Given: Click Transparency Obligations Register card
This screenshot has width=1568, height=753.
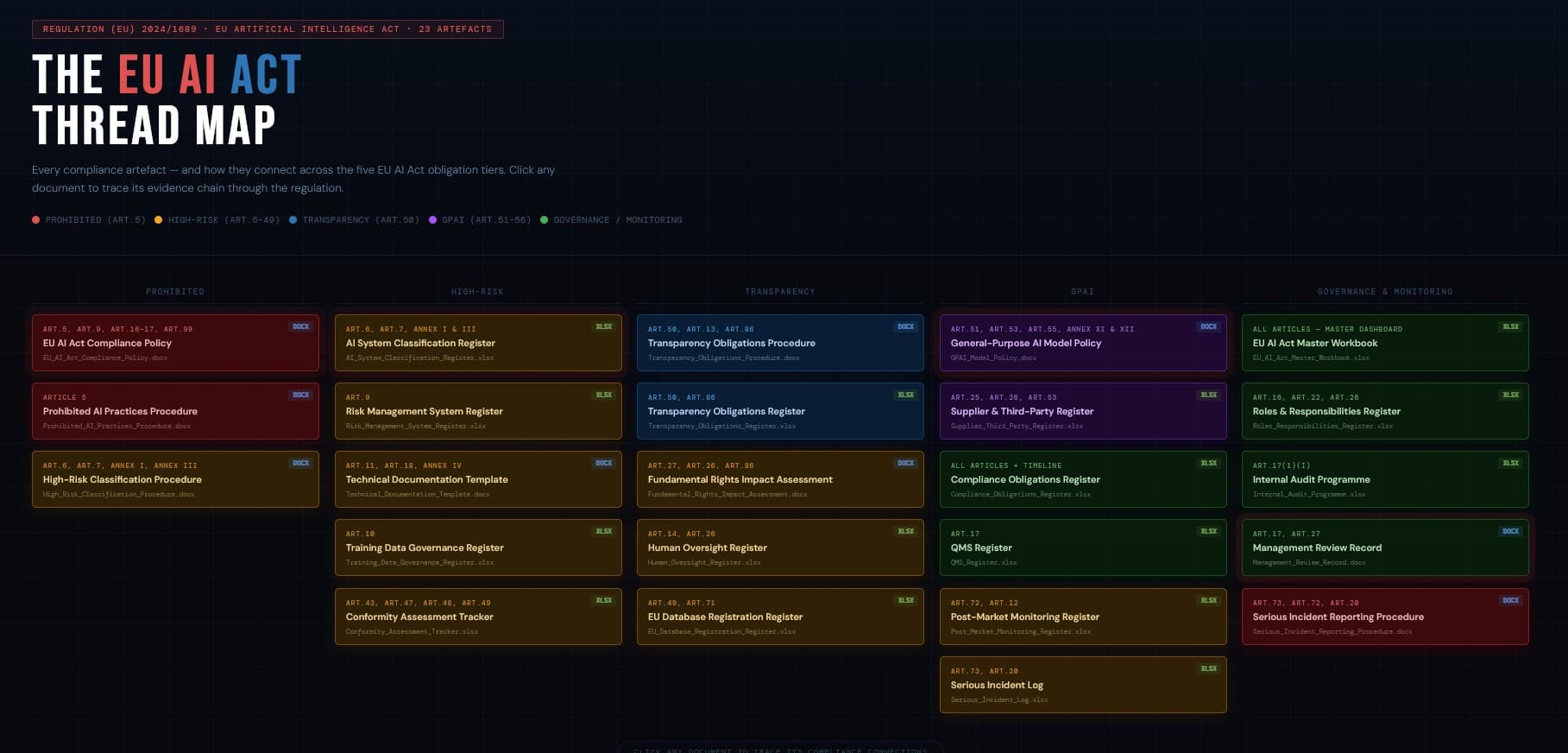Looking at the screenshot, I should 780,411.
